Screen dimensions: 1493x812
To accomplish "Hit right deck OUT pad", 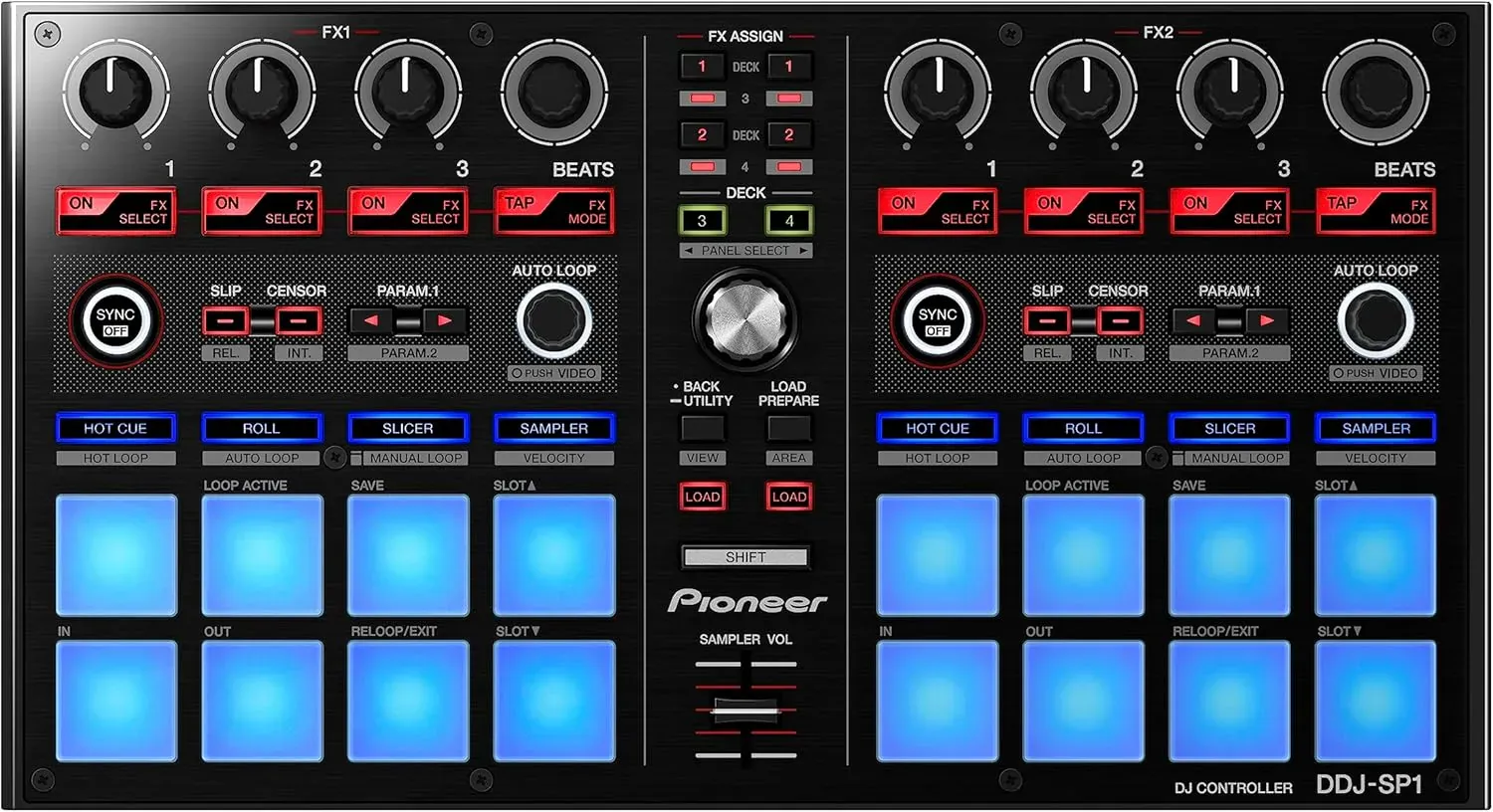I will click(1084, 702).
